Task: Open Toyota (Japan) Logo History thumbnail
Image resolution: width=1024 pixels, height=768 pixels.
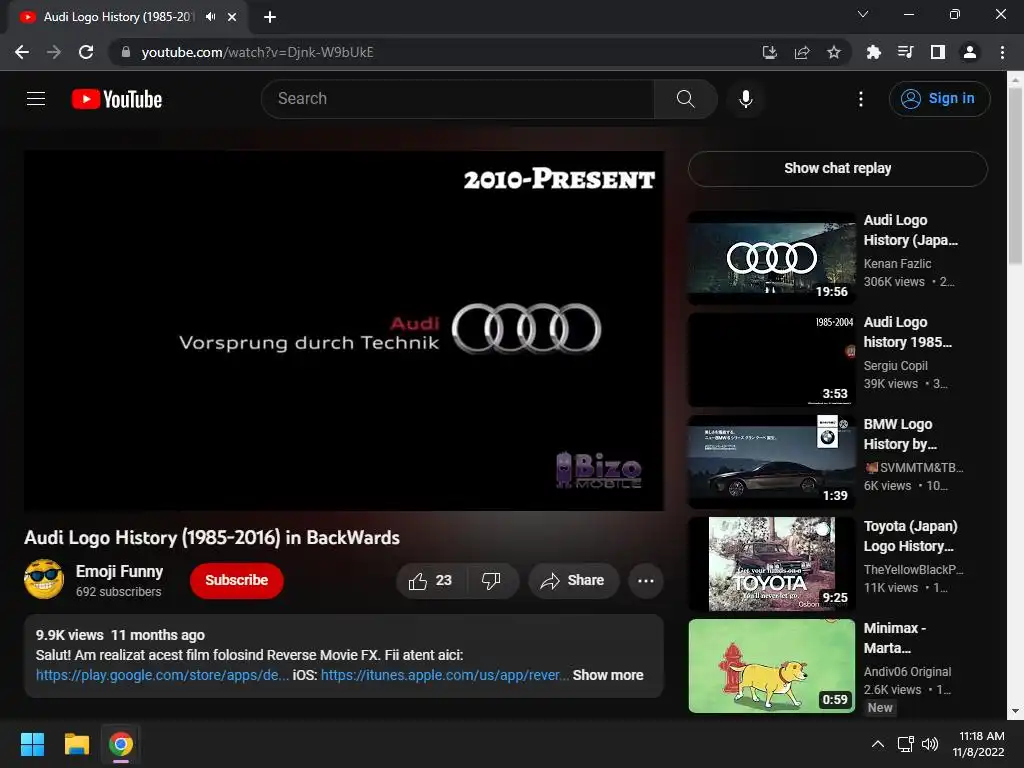Action: point(772,564)
